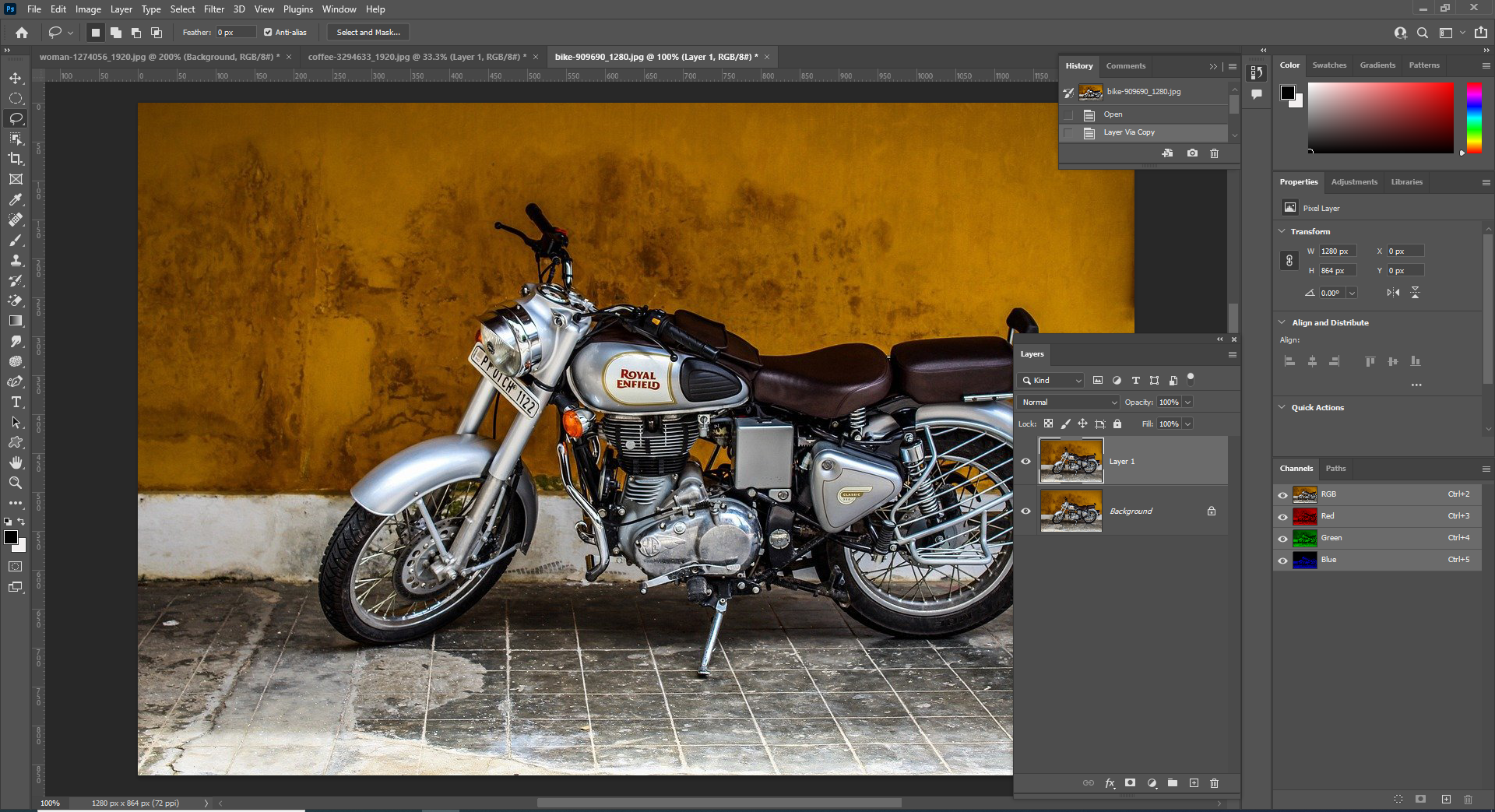Add layer mask in Layers panel

click(x=1130, y=783)
